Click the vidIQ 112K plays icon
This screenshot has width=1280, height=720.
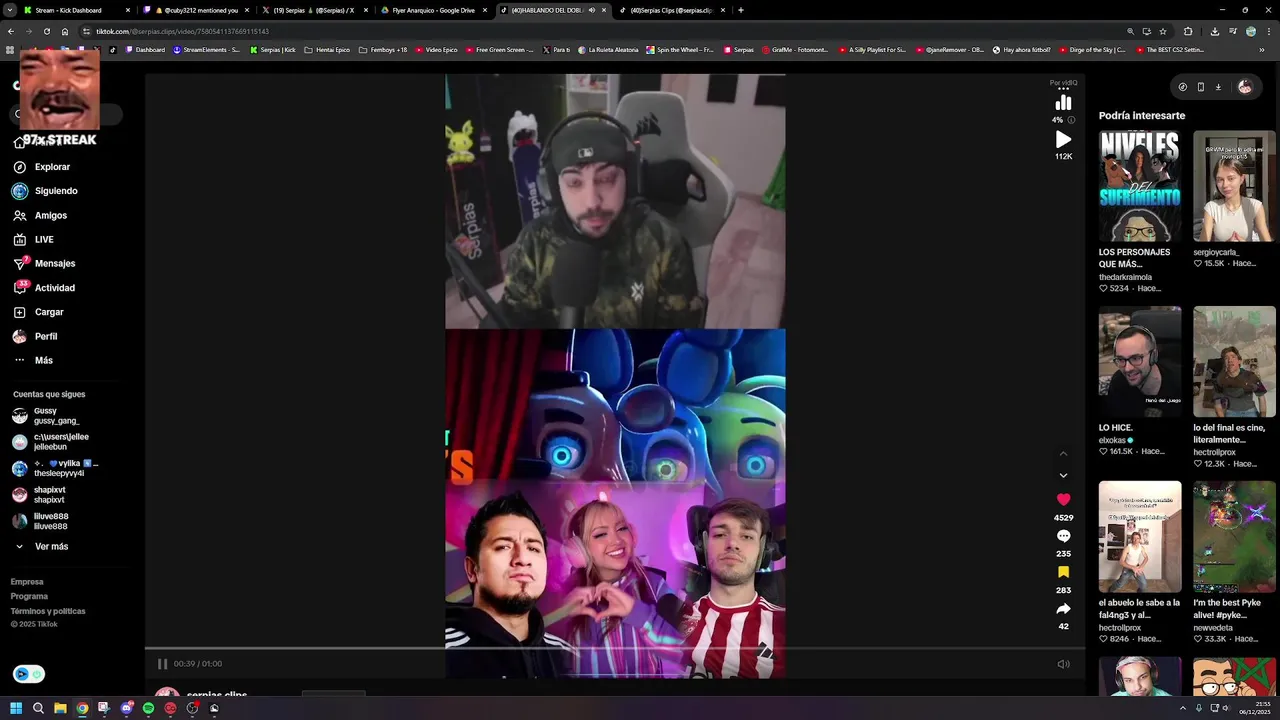(1063, 140)
